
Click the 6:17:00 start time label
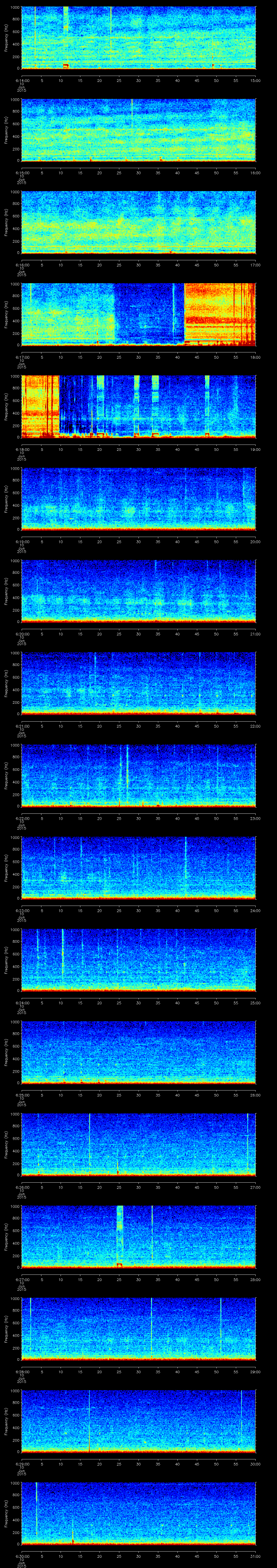click(22, 357)
